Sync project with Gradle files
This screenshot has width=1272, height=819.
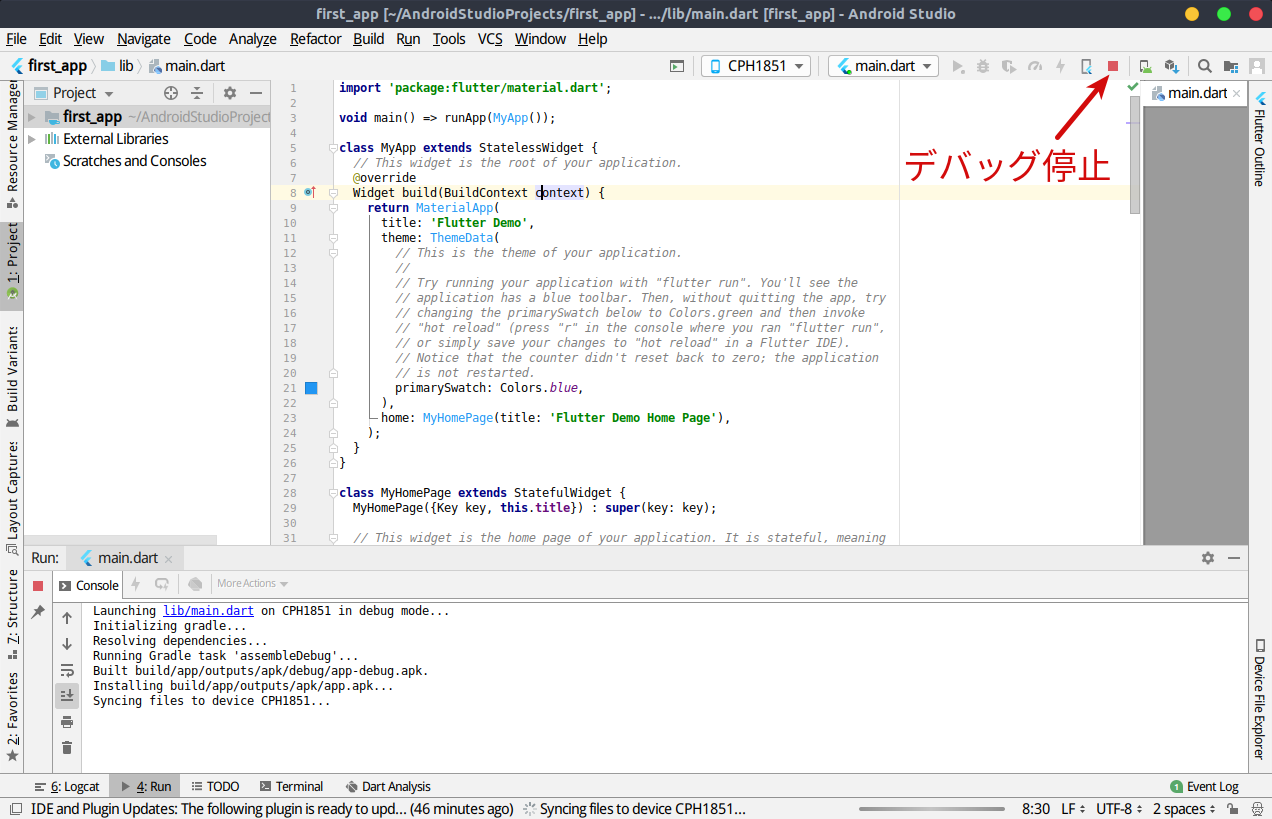click(x=1172, y=66)
